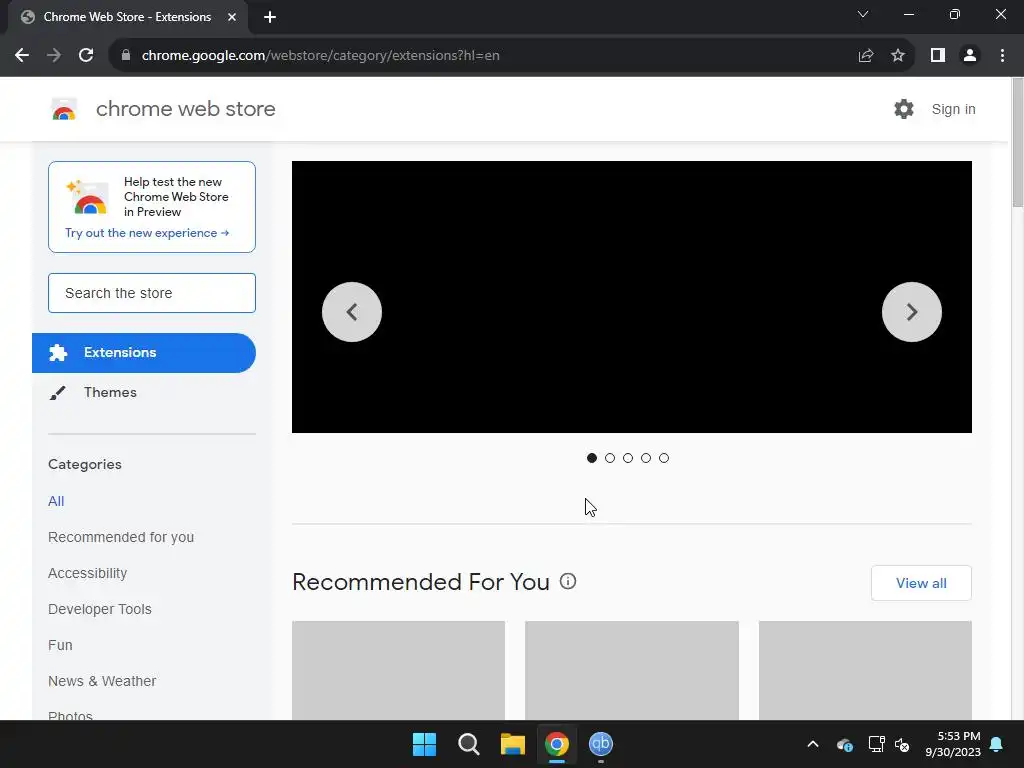This screenshot has height=768, width=1024.
Task: Select the fourth carousel dot
Action: (x=646, y=458)
